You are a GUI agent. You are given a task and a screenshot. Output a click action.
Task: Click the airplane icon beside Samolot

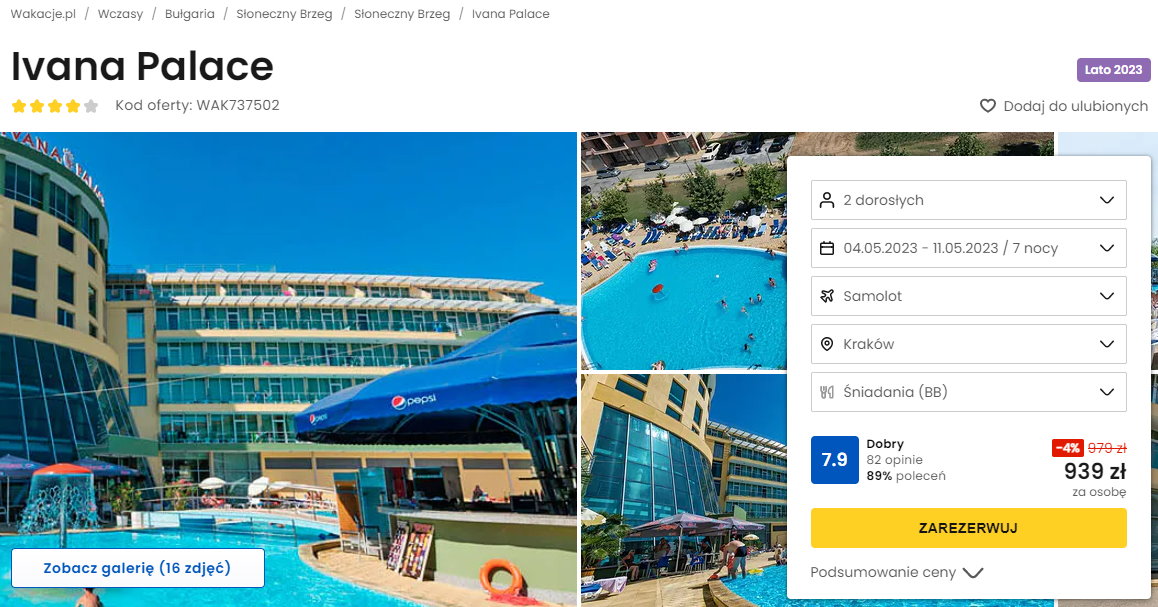pyautogui.click(x=827, y=296)
